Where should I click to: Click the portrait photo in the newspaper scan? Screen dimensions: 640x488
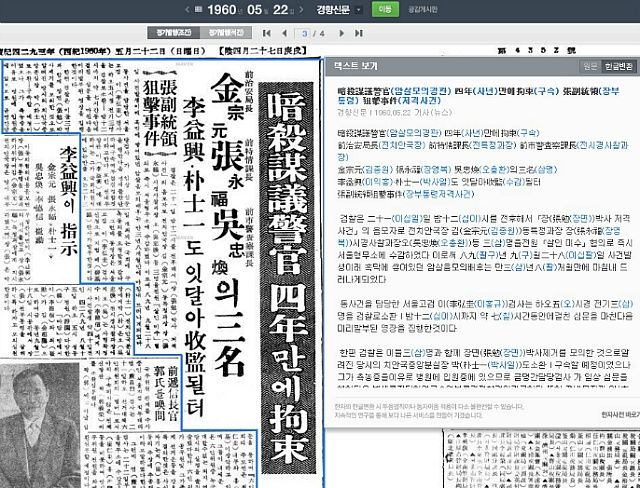[x=40, y=424]
